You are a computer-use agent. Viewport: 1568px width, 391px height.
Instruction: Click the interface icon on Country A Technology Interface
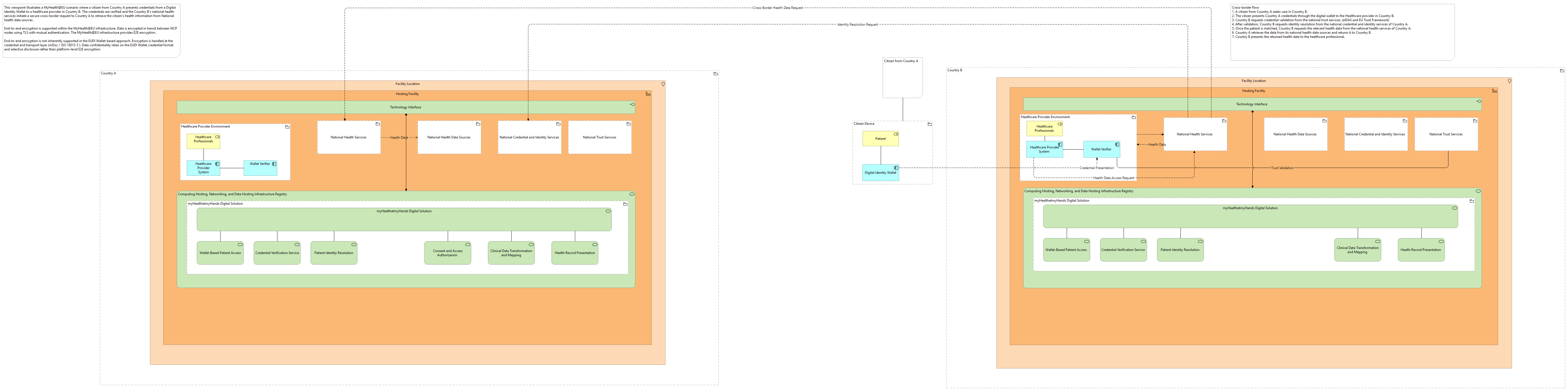632,105
